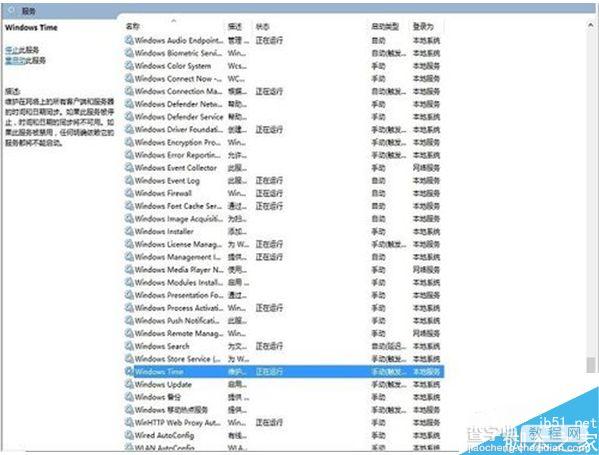The width and height of the screenshot is (599, 455).
Task: Select the Windows Time service name text
Action: (159, 371)
